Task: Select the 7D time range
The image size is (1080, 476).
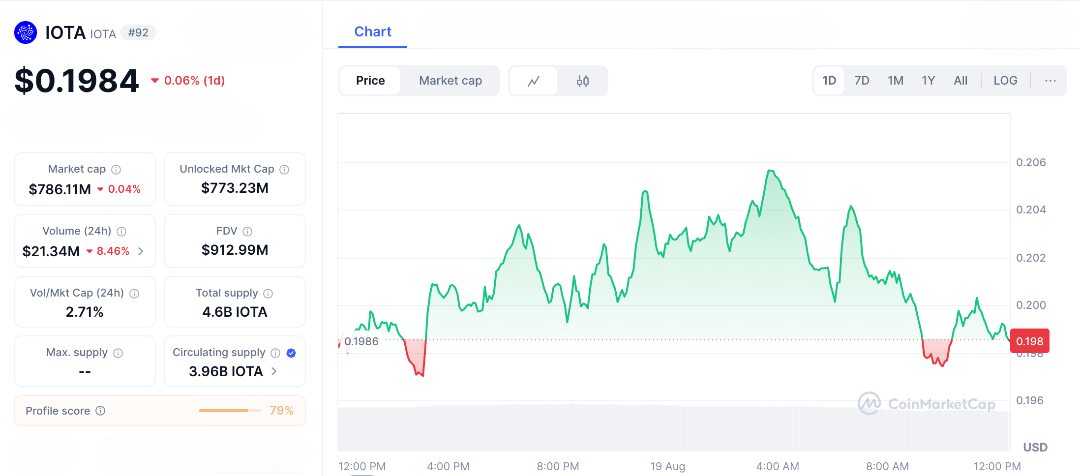Action: pos(861,81)
